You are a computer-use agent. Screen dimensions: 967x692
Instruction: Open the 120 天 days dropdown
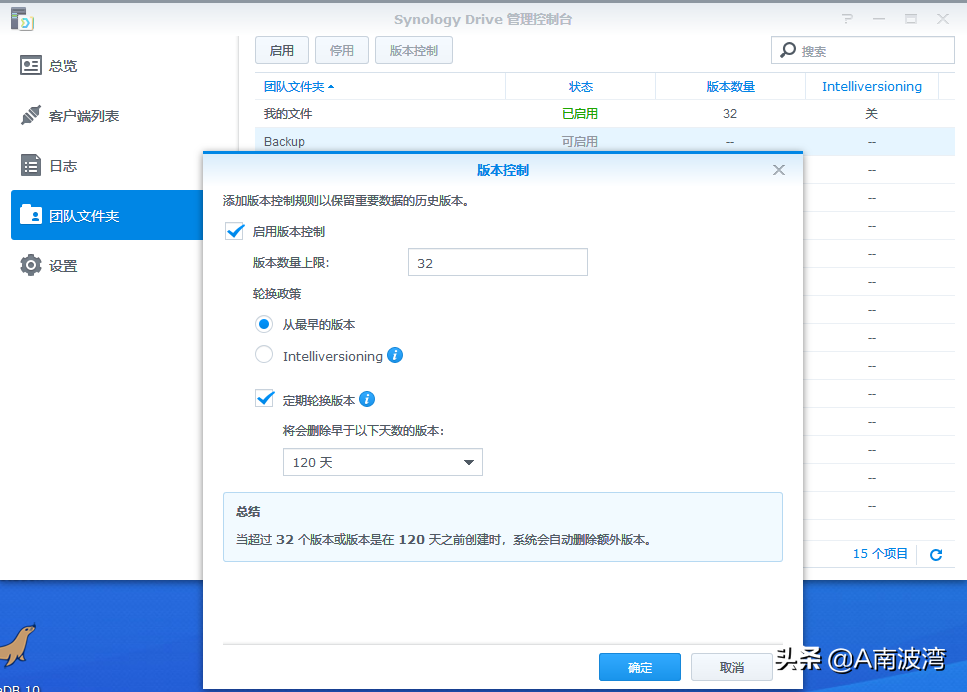pyautogui.click(x=382, y=462)
